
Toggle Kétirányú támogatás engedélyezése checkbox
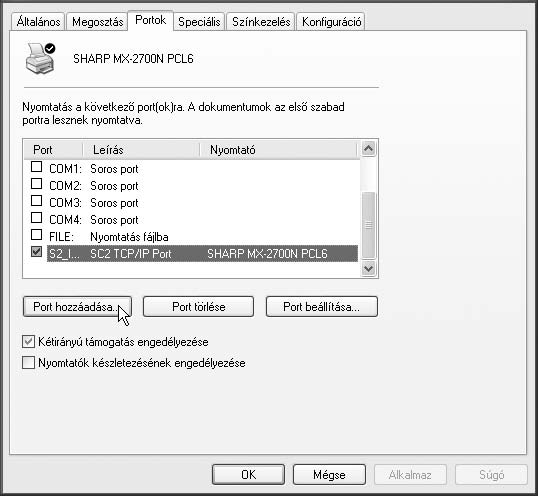point(28,342)
